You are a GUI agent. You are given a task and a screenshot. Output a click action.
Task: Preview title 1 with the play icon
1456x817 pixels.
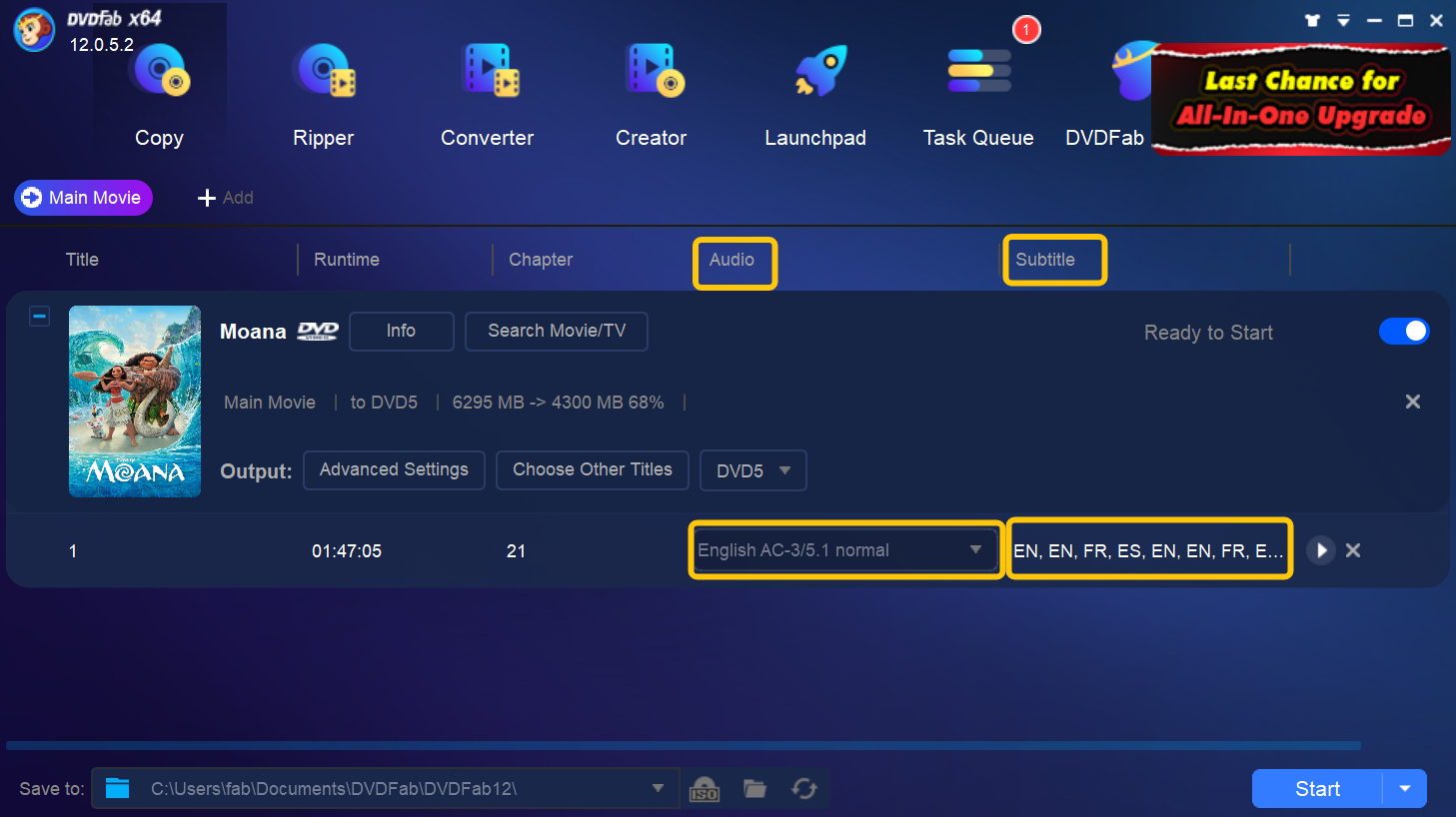pyautogui.click(x=1321, y=550)
